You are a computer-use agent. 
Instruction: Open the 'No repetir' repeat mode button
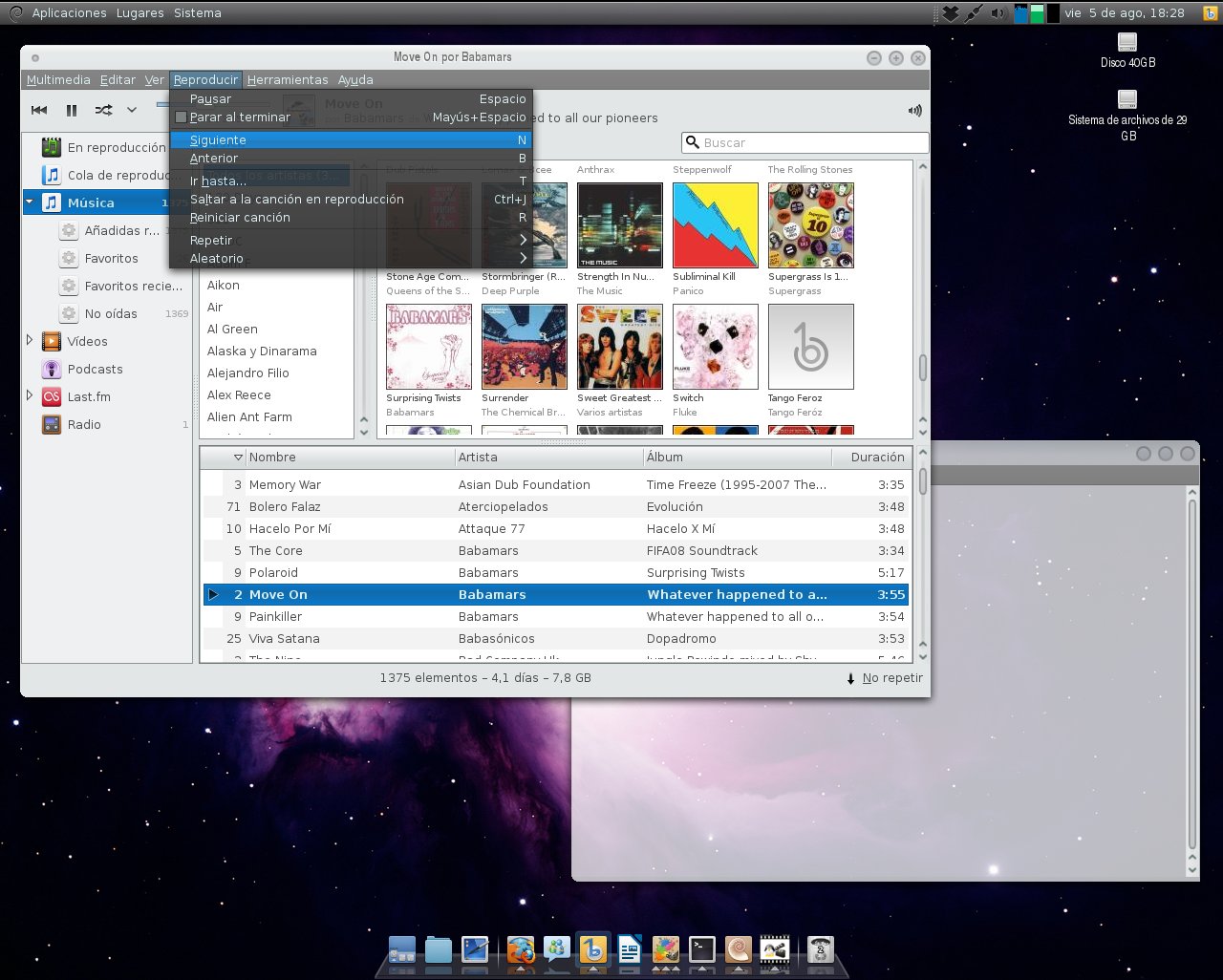click(x=885, y=678)
